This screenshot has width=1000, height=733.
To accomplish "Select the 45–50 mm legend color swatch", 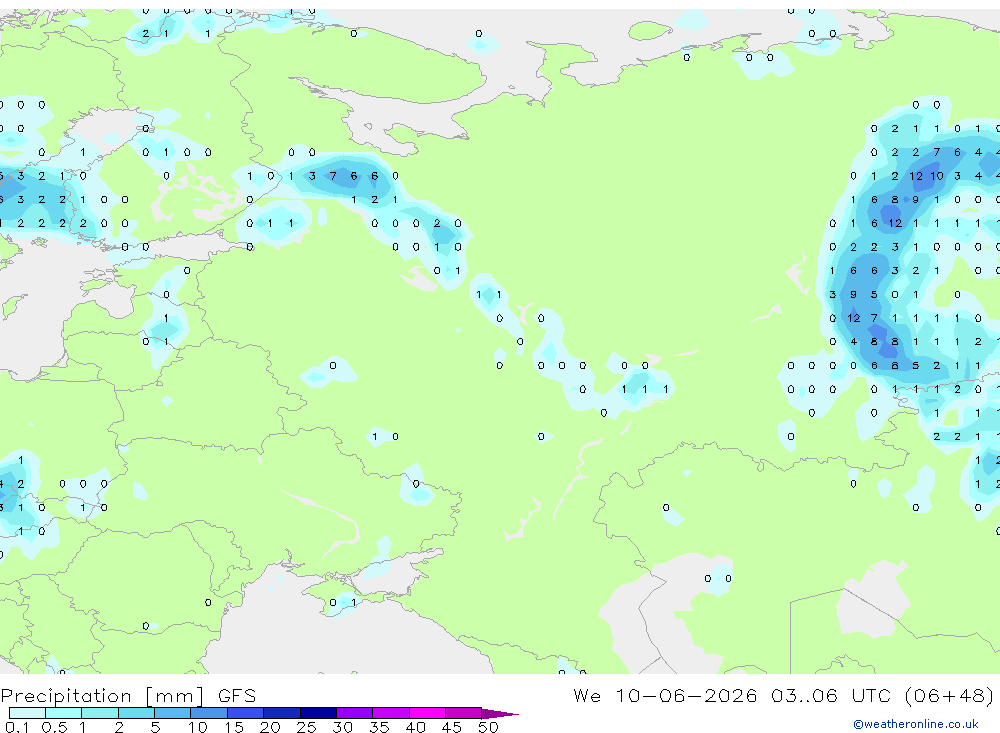I will [463, 713].
